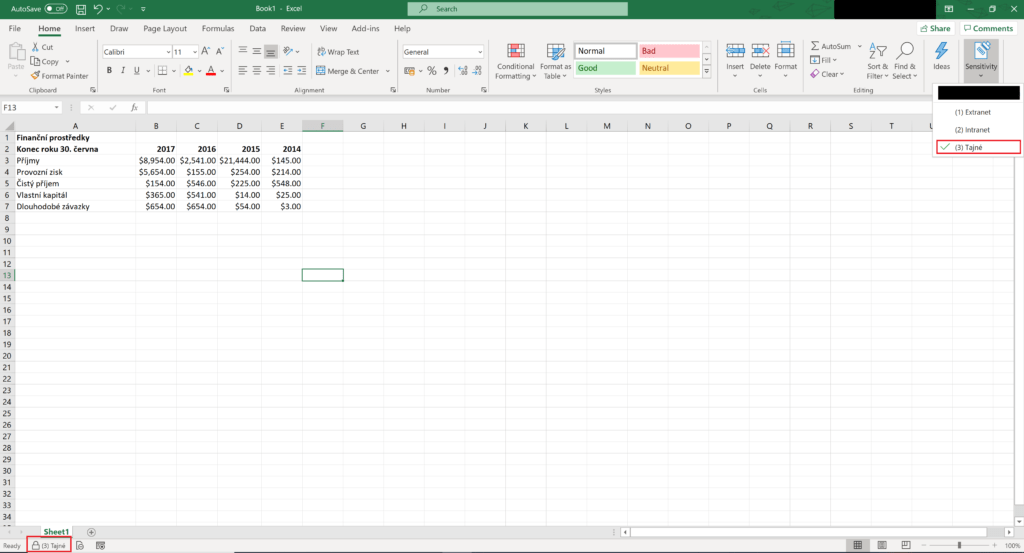1024x553 pixels.
Task: Click the Share button
Action: pos(934,29)
